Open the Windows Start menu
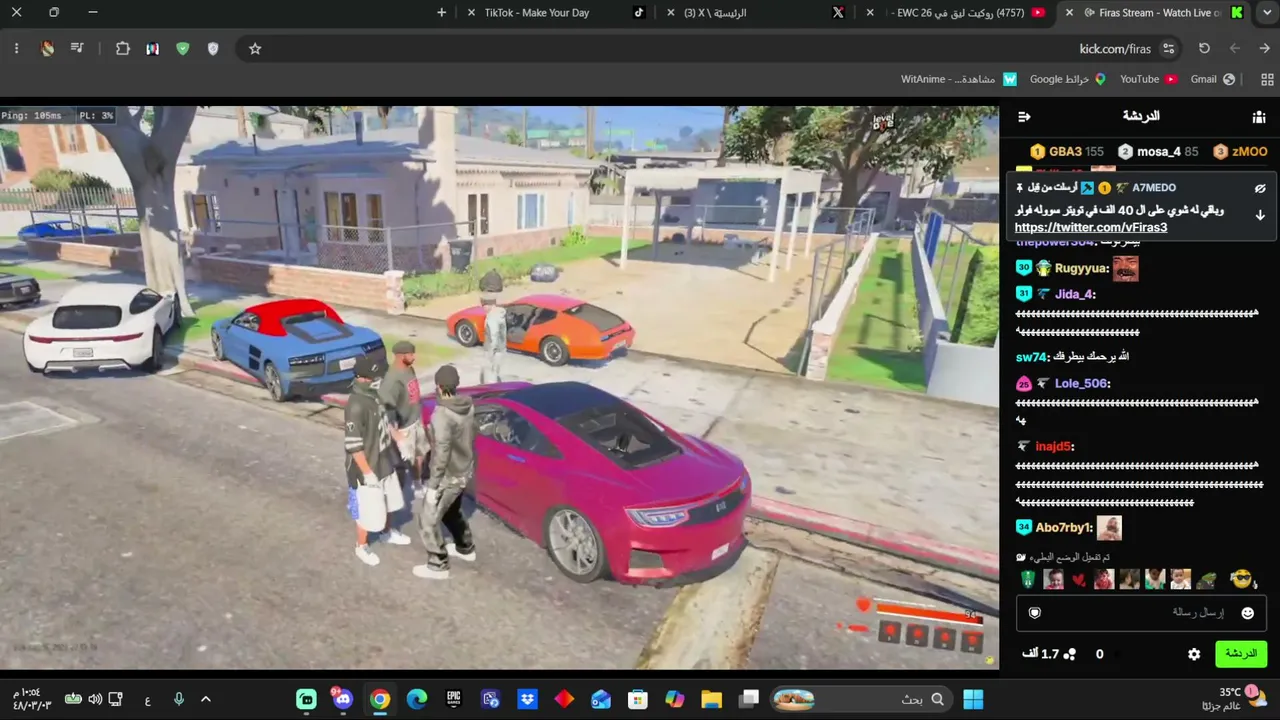The height and width of the screenshot is (720, 1280). [x=973, y=699]
